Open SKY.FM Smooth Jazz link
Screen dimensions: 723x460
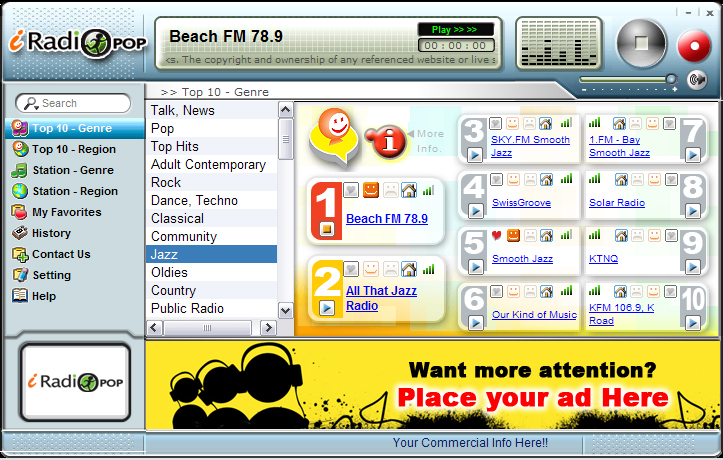point(530,146)
